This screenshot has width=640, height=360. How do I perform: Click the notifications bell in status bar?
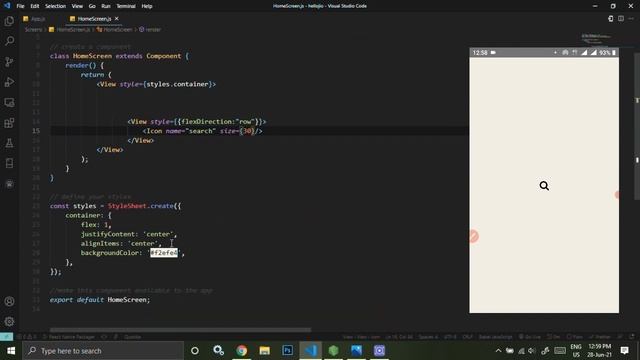pyautogui.click(x=632, y=337)
